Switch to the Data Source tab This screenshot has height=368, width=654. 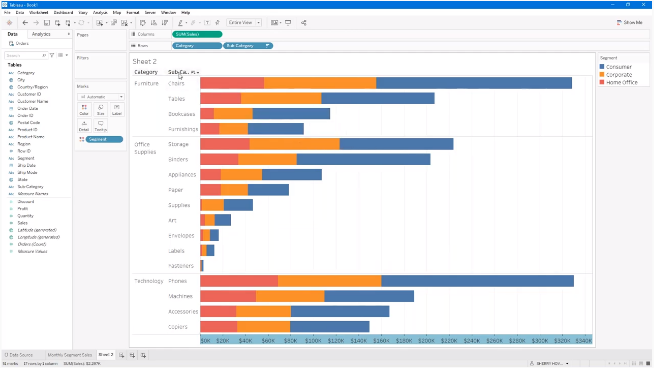click(x=19, y=355)
